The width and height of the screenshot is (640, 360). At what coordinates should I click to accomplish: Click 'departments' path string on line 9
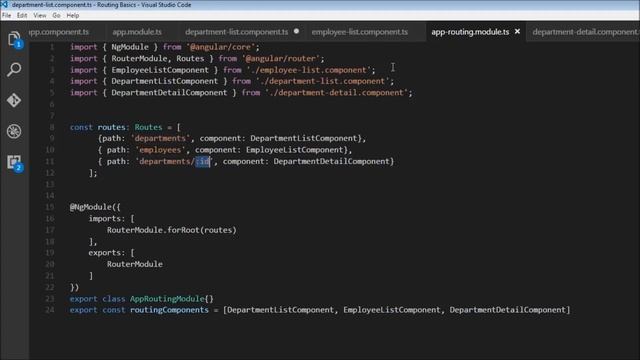[160, 138]
